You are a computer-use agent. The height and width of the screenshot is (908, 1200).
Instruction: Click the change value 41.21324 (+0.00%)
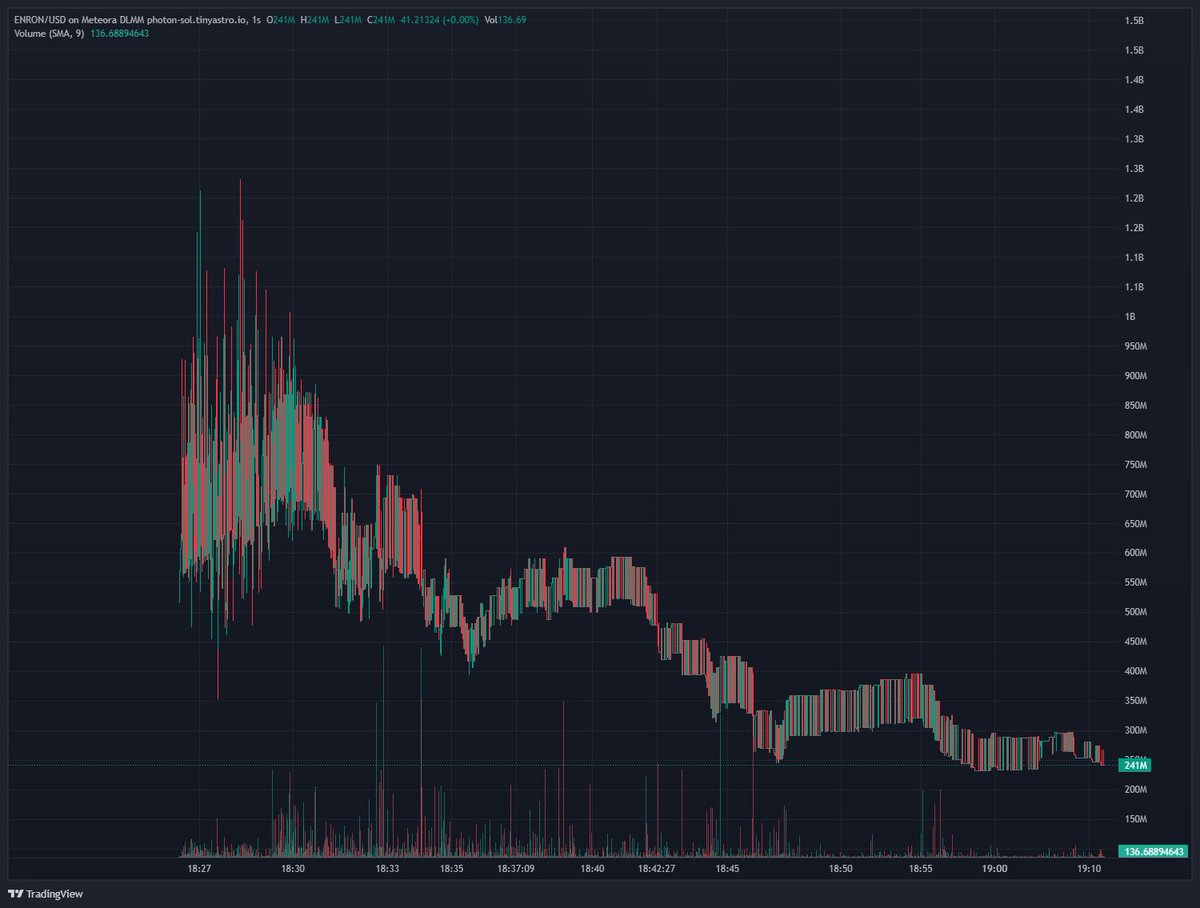tap(438, 21)
